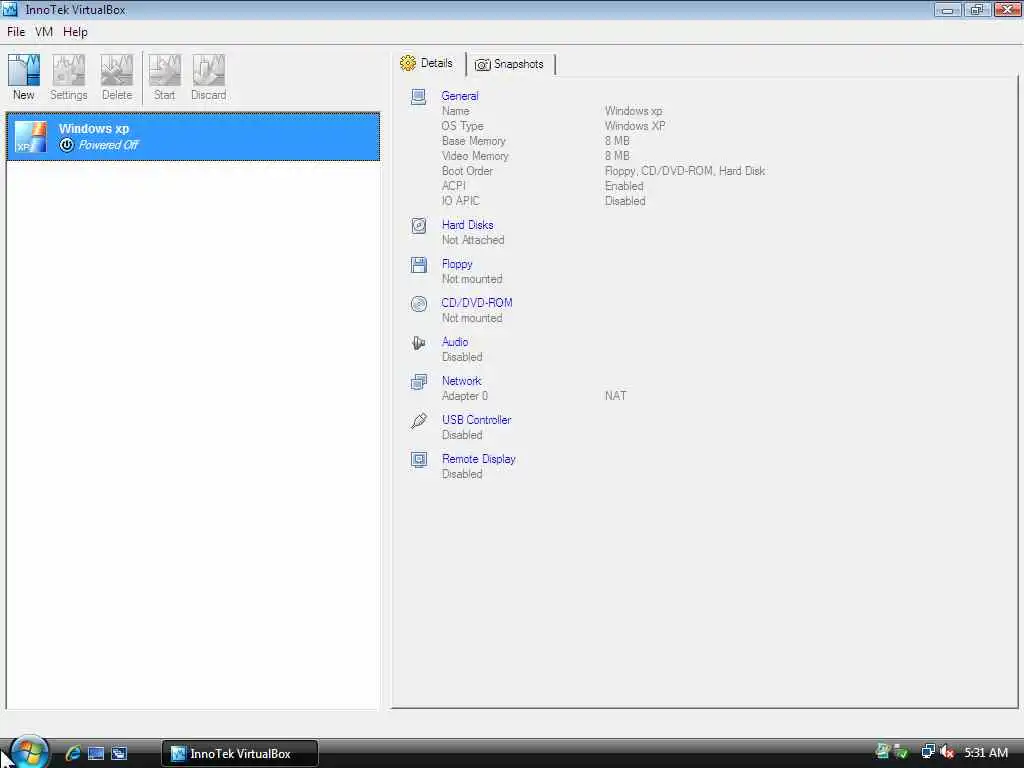This screenshot has height=768, width=1024.
Task: Open the VM menu
Action: [x=44, y=32]
